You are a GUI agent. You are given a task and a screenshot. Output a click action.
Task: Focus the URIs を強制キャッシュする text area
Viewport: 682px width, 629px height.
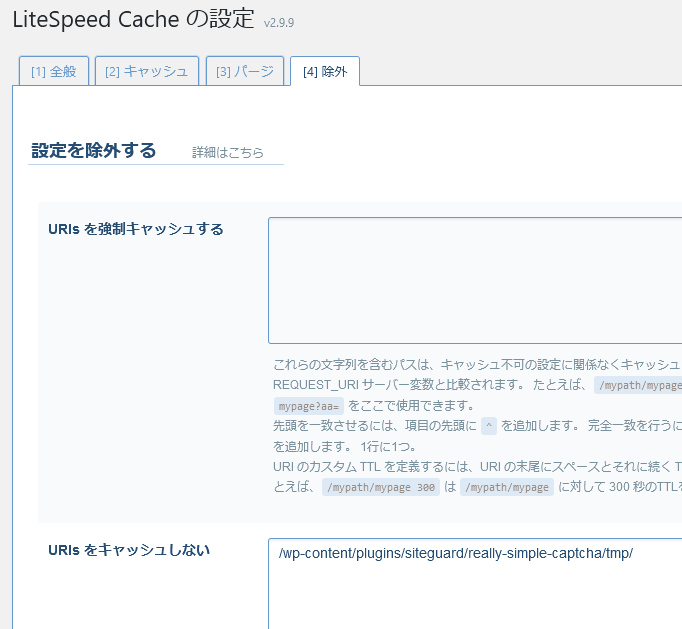click(475, 281)
